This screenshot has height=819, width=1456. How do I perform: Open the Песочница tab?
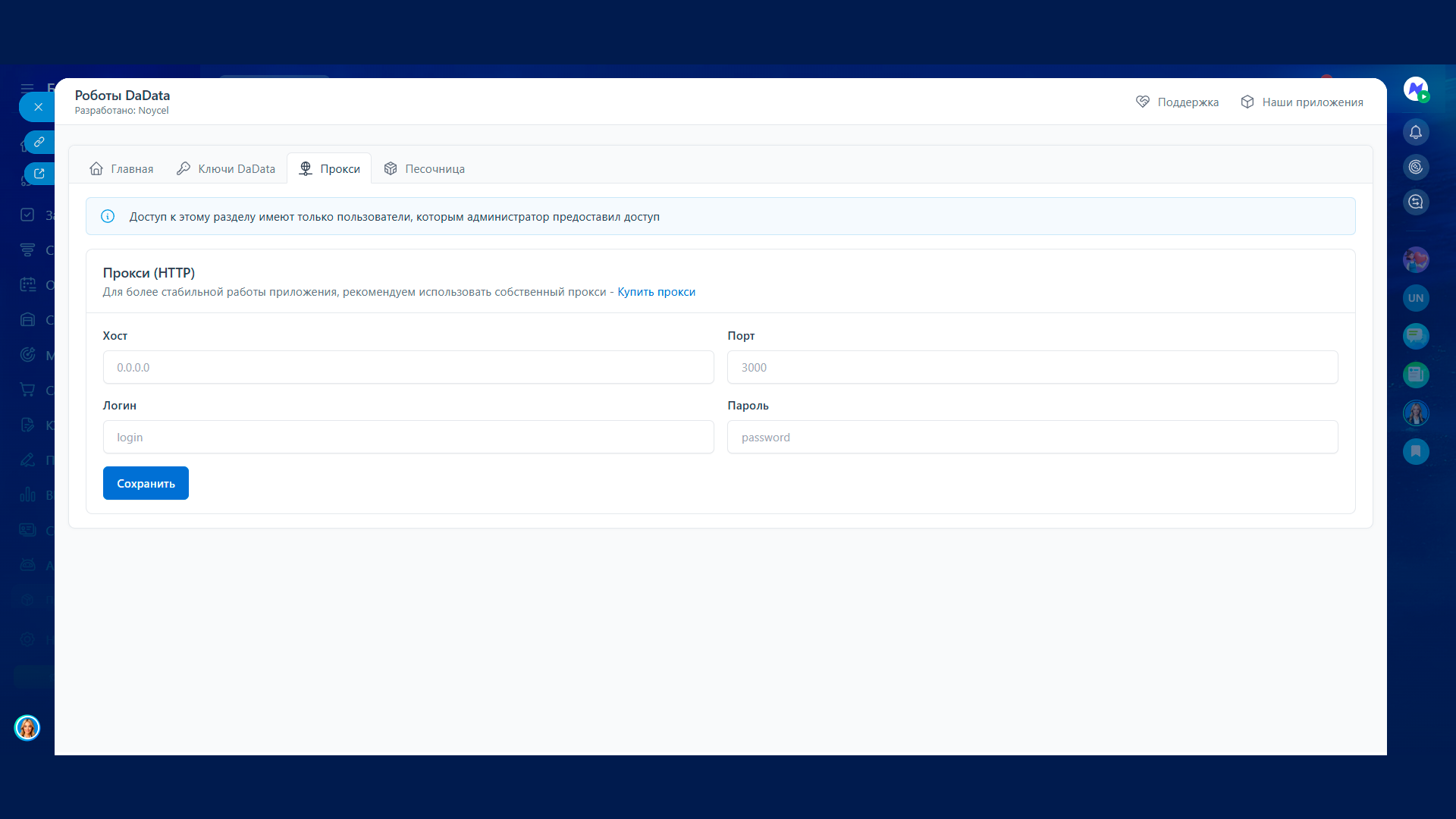click(424, 169)
